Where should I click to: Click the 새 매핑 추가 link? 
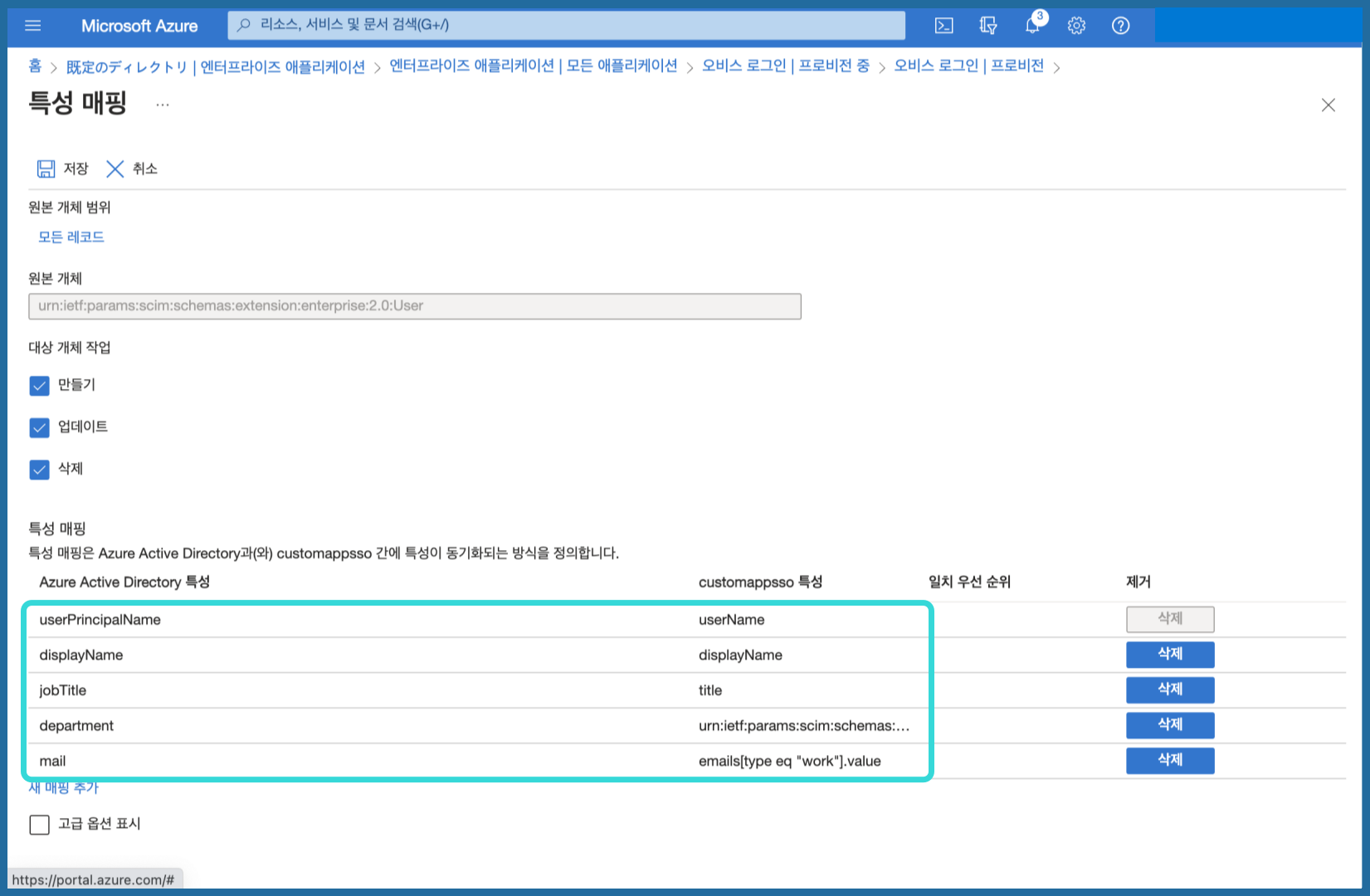[63, 787]
